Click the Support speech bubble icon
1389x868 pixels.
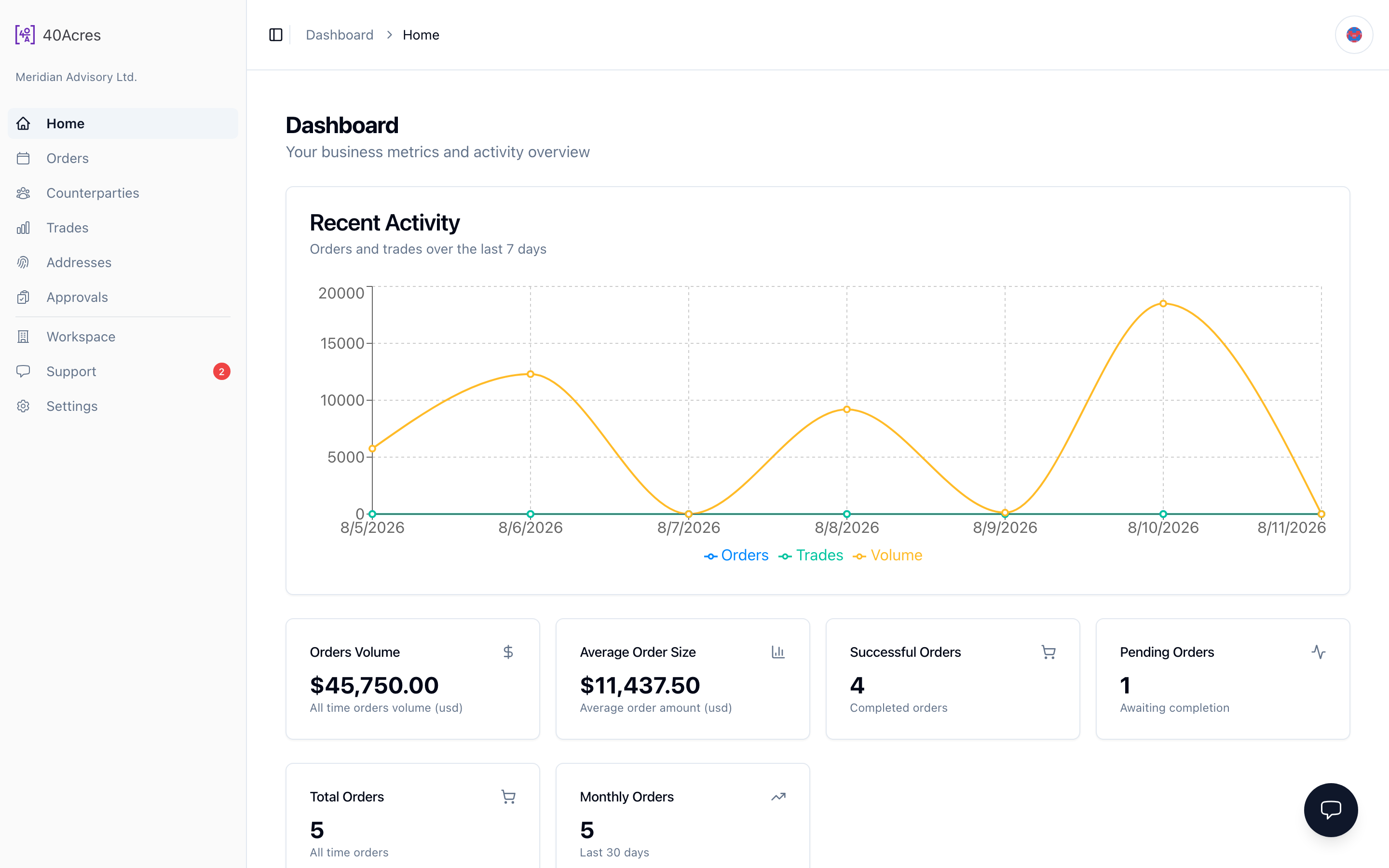coord(23,371)
